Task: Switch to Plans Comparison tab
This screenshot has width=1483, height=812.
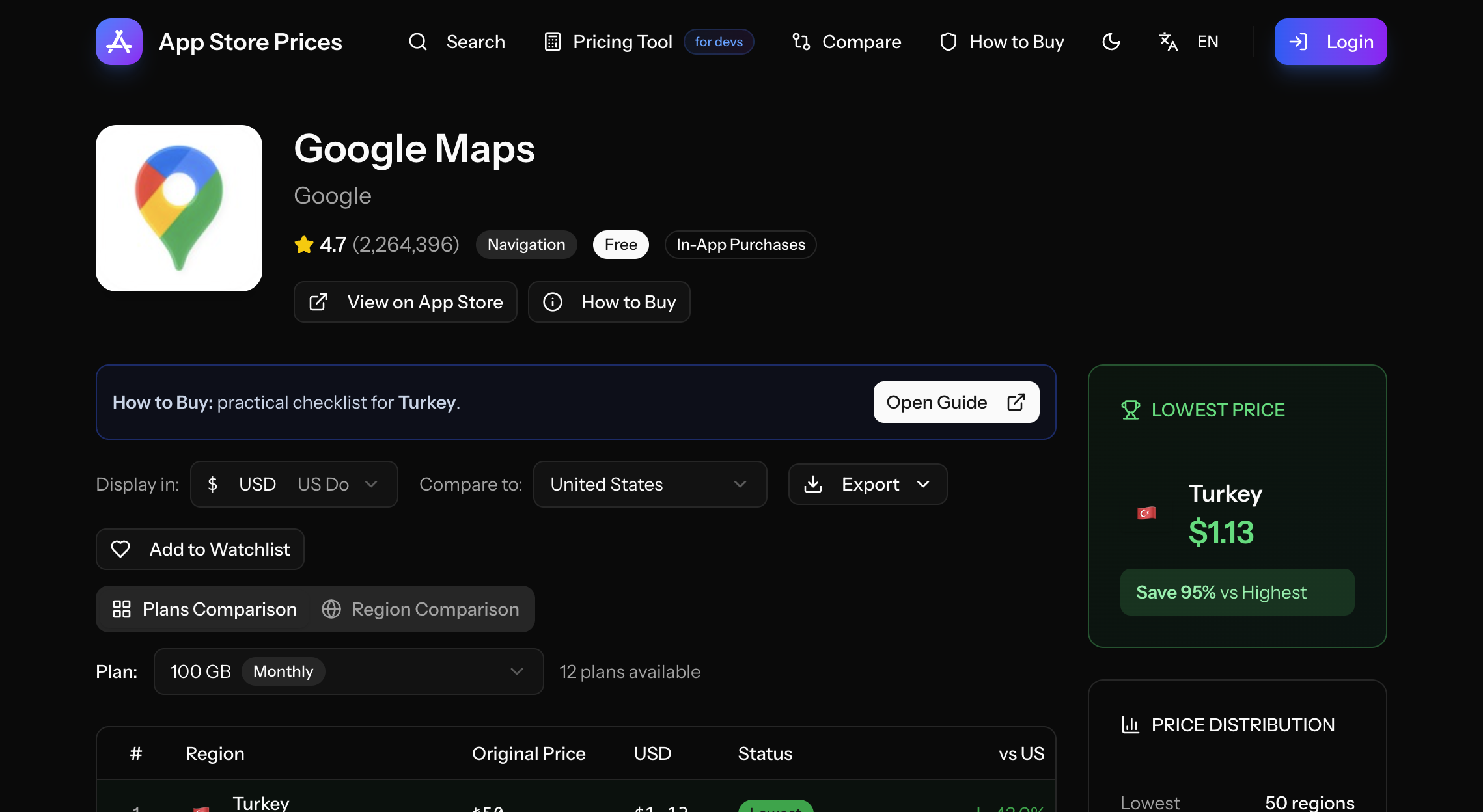Action: pyautogui.click(x=204, y=609)
